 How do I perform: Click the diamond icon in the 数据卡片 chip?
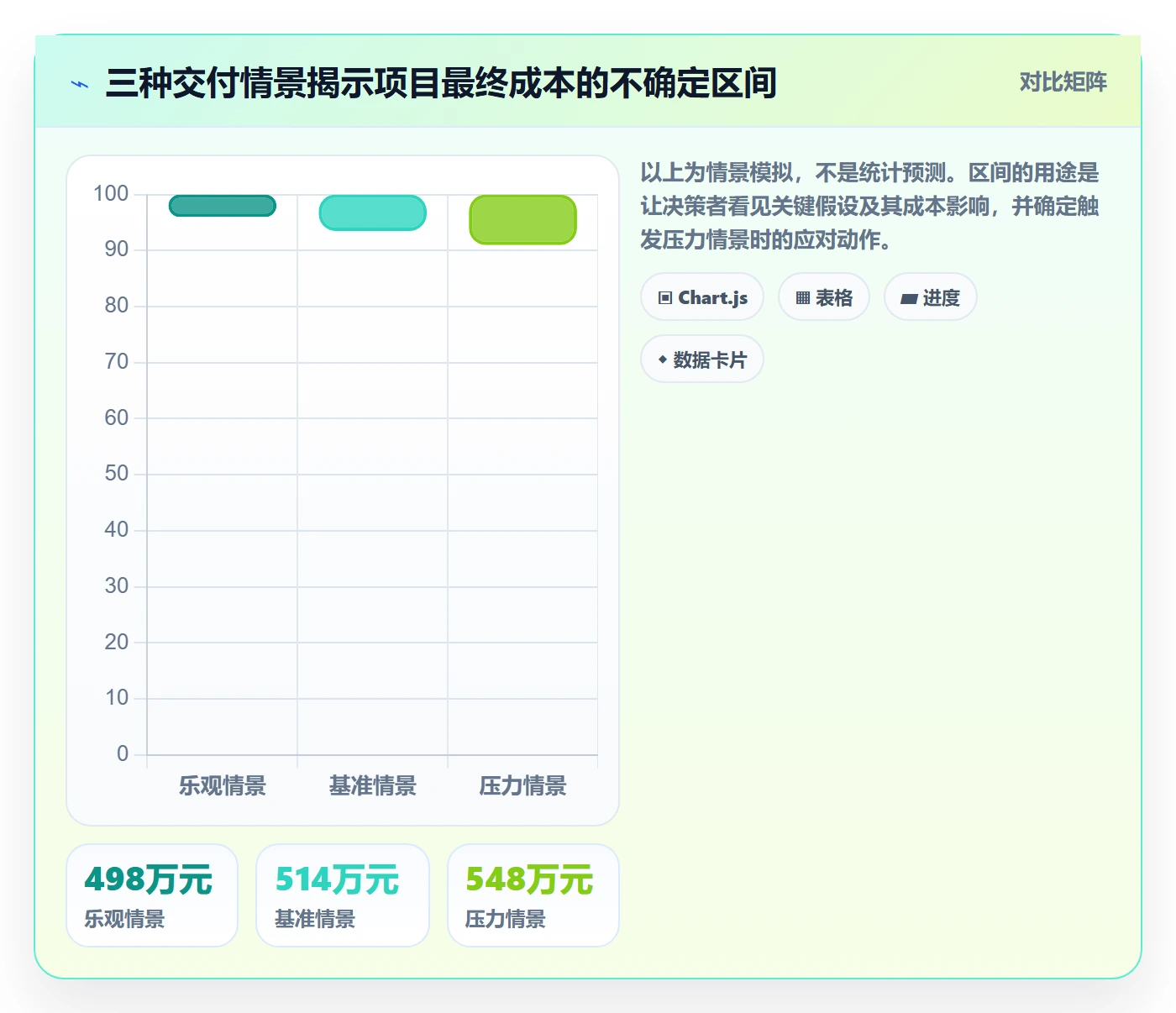click(x=663, y=360)
